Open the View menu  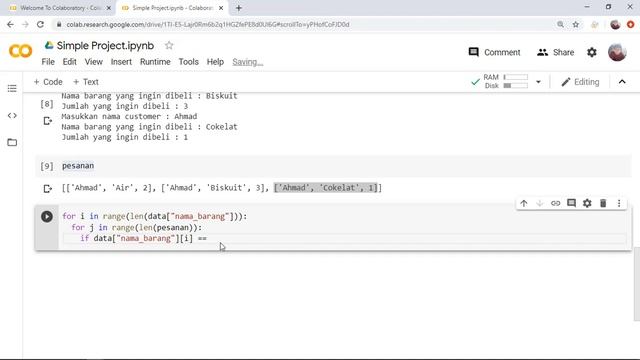click(x=93, y=62)
